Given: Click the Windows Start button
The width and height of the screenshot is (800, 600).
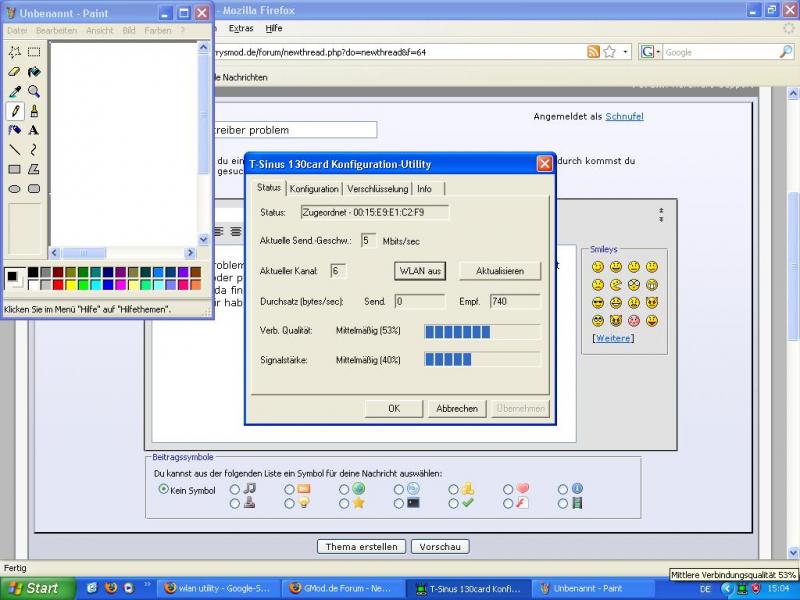Looking at the screenshot, I should pos(33,588).
